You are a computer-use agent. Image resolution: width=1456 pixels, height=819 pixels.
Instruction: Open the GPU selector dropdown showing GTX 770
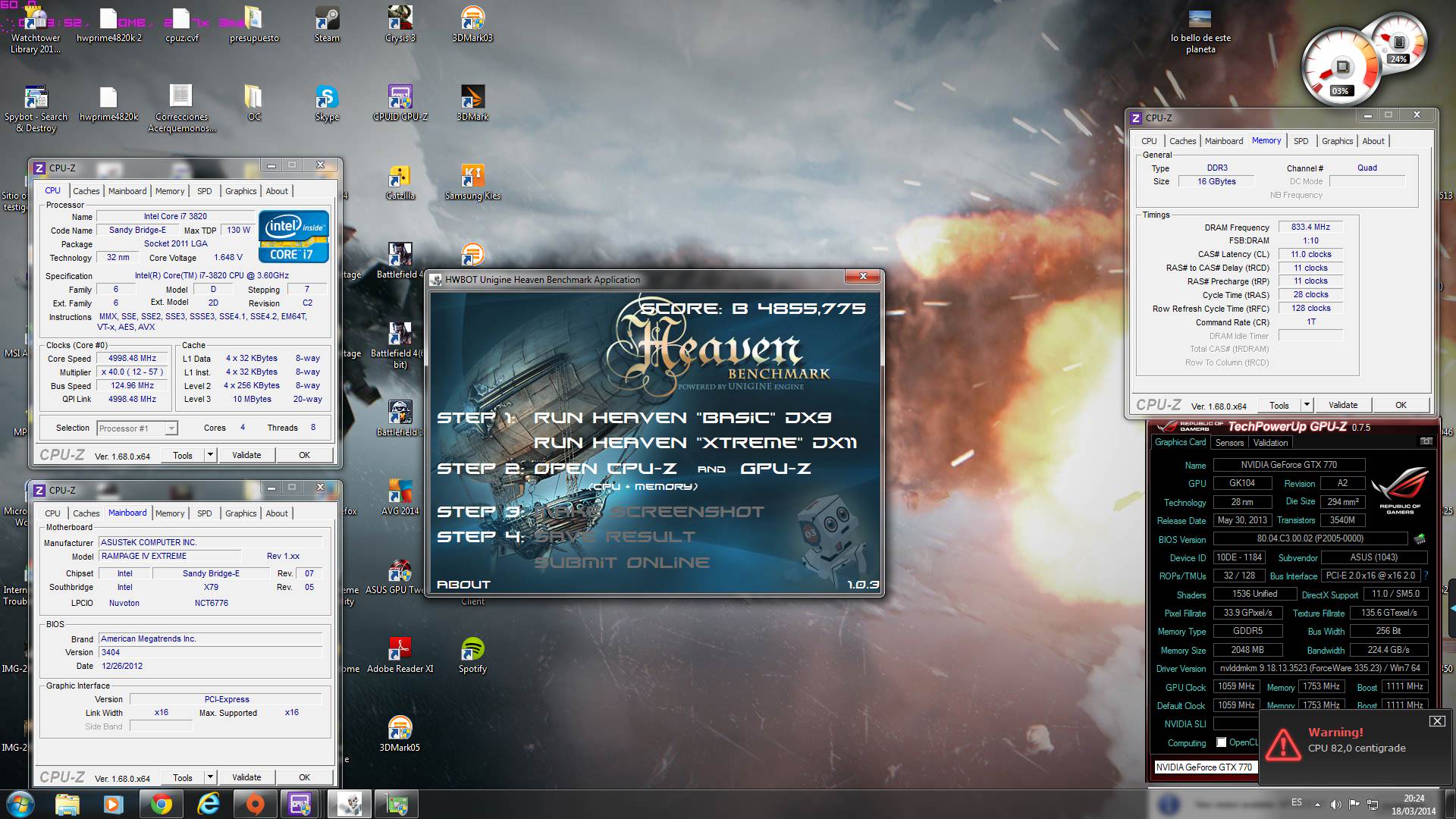tap(1206, 767)
